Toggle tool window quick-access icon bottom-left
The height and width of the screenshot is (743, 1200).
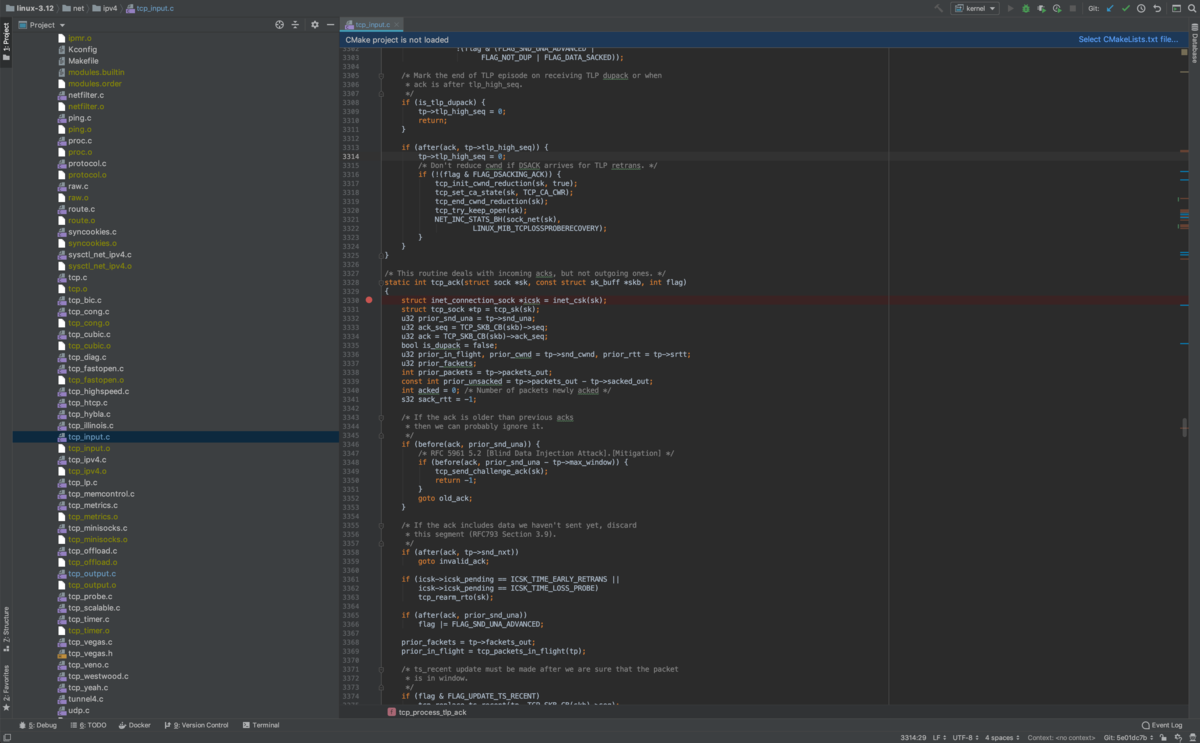[6, 737]
